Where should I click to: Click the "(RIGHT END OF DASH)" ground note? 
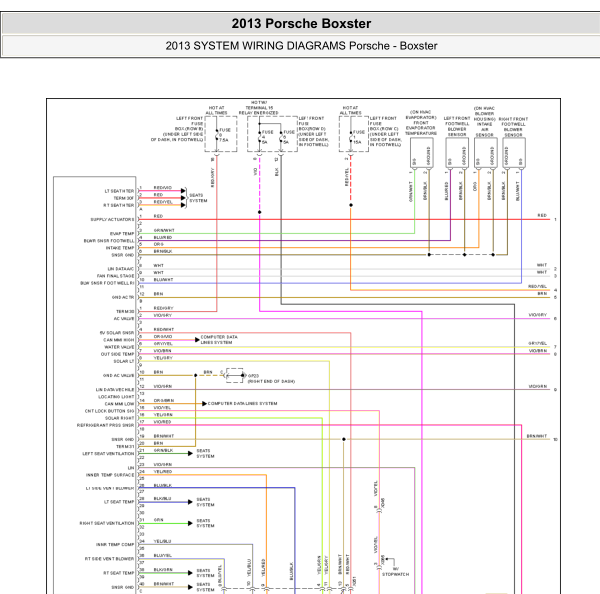pos(271,382)
